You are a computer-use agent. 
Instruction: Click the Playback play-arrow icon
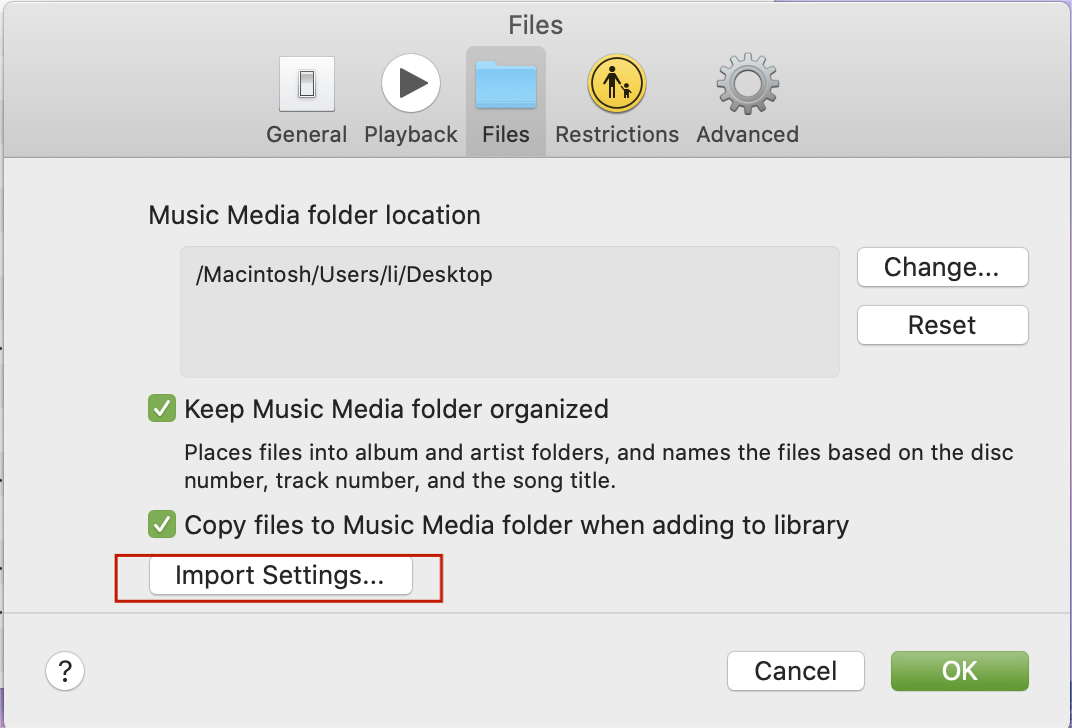pyautogui.click(x=411, y=84)
